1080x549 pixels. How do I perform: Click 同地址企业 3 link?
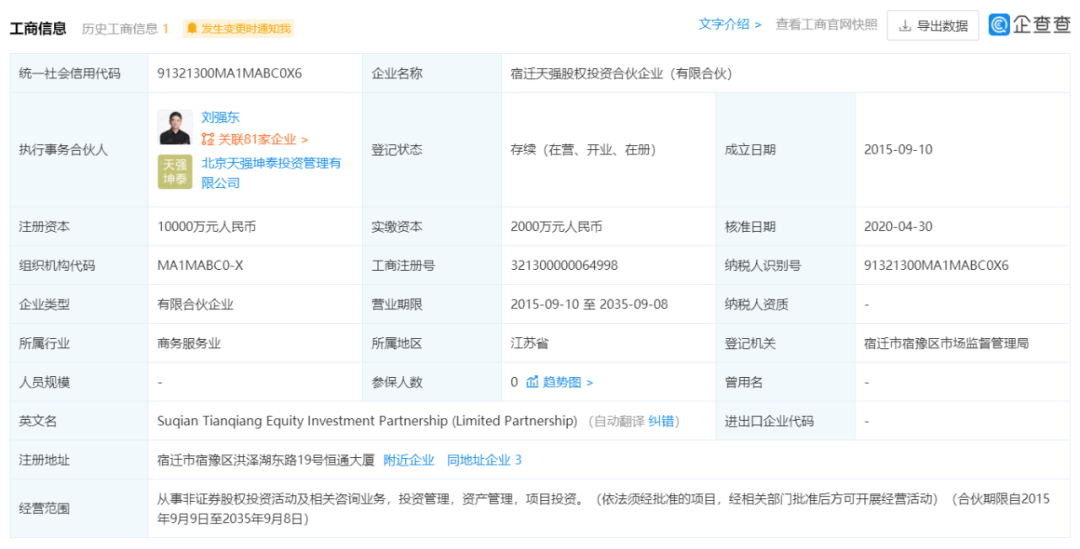click(484, 460)
